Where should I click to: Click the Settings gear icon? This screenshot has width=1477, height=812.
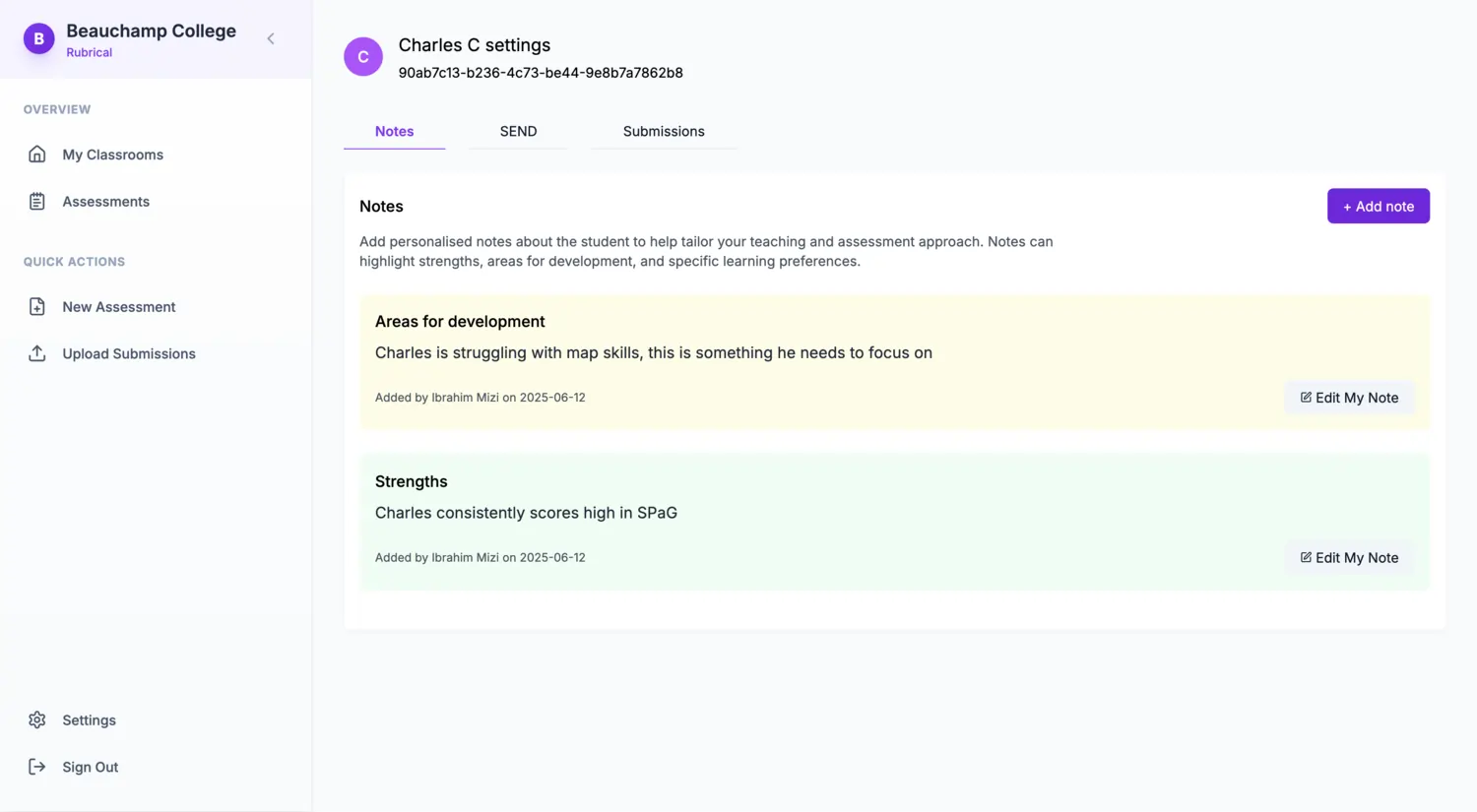36,720
